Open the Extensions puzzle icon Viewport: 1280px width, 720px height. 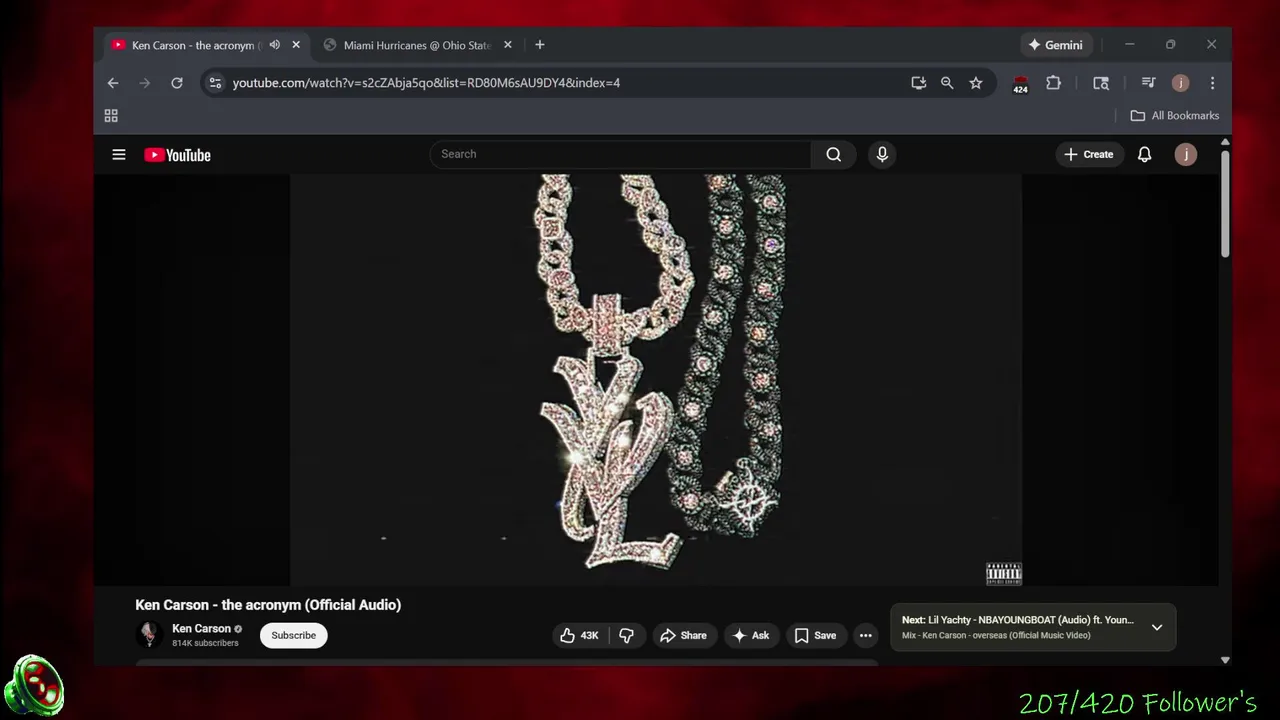click(1053, 83)
